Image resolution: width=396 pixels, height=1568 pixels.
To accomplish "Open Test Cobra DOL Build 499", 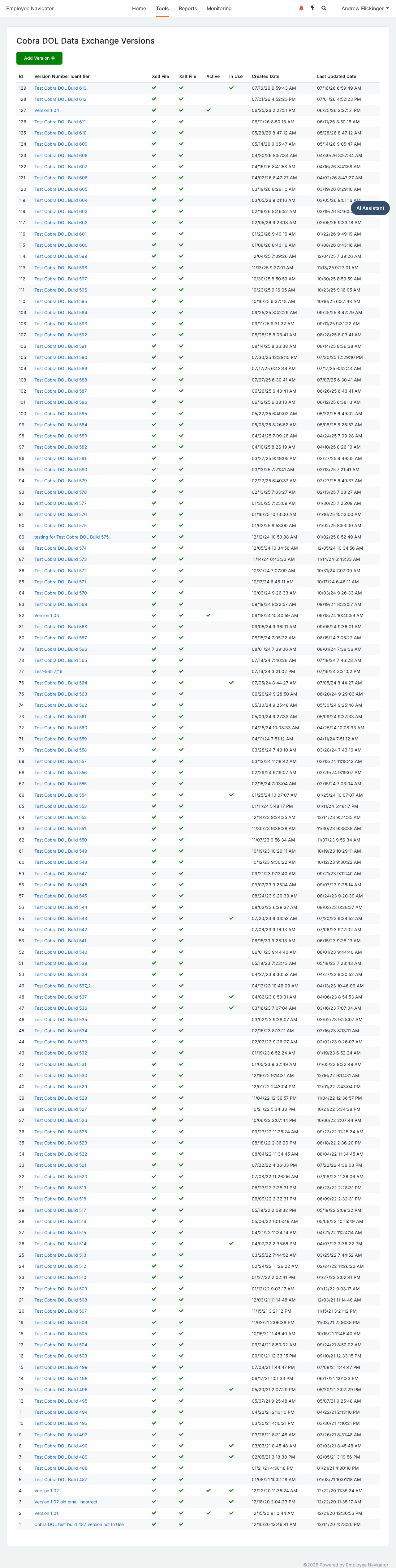I will (x=60, y=1367).
